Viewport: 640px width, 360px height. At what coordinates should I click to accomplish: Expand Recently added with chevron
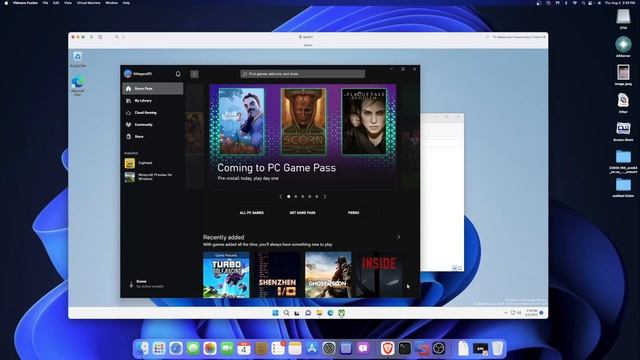[399, 237]
